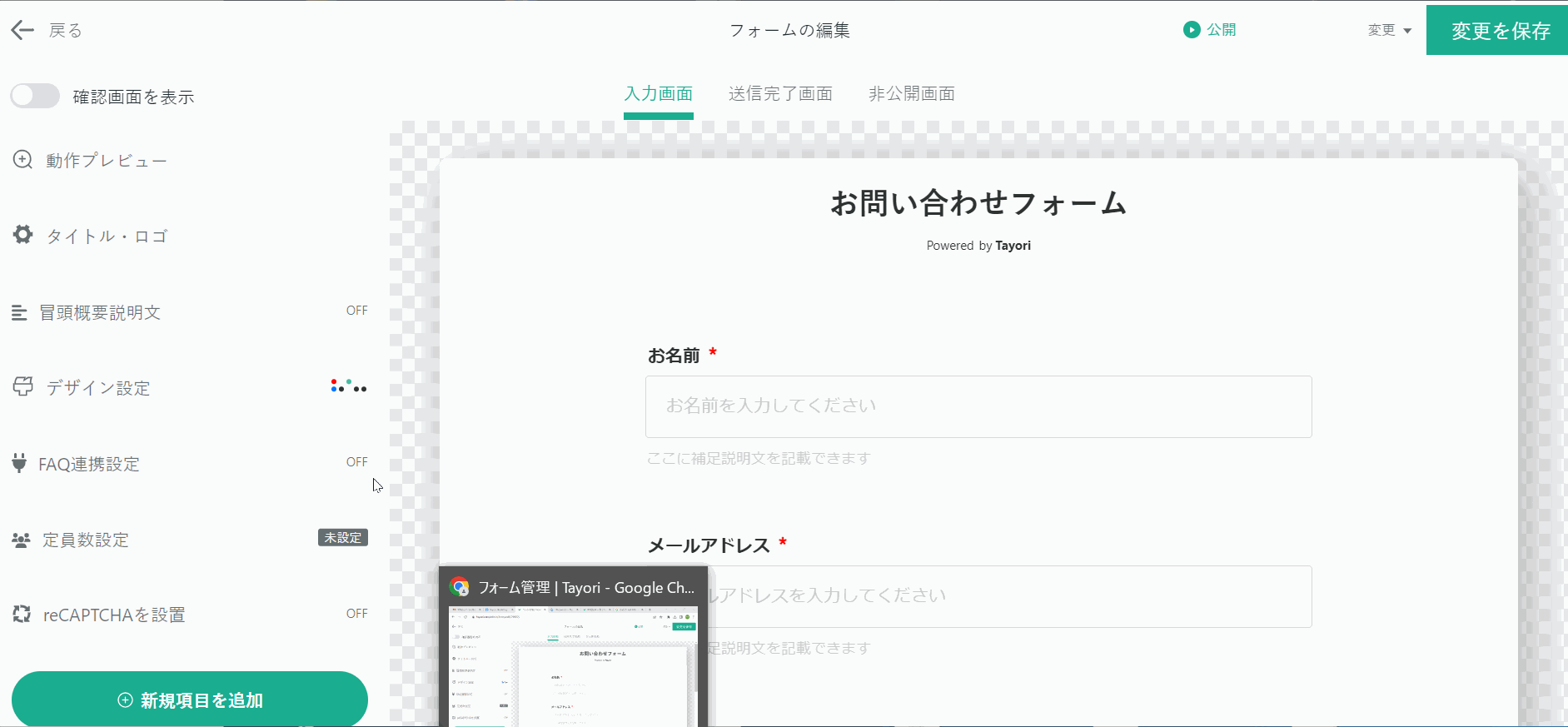Screen dimensions: 1568x727
Task: Click the 新規項目を追加 button
Action: click(x=190, y=700)
